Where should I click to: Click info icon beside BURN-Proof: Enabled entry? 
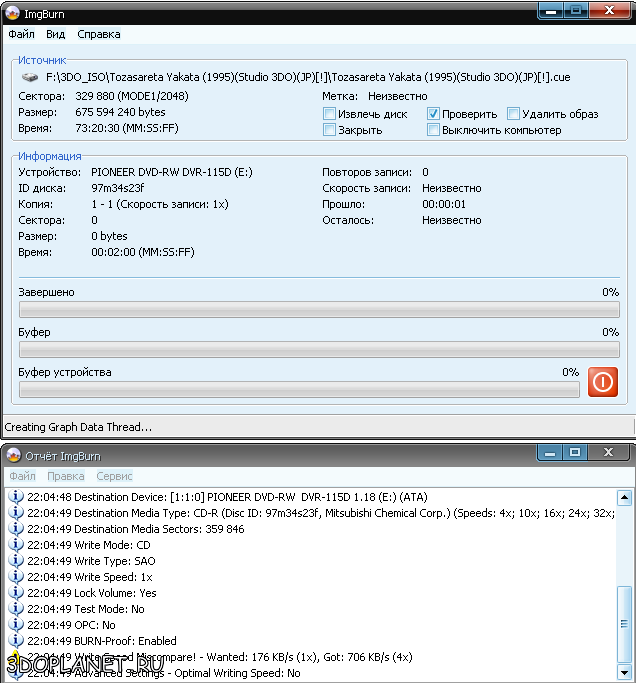16,641
